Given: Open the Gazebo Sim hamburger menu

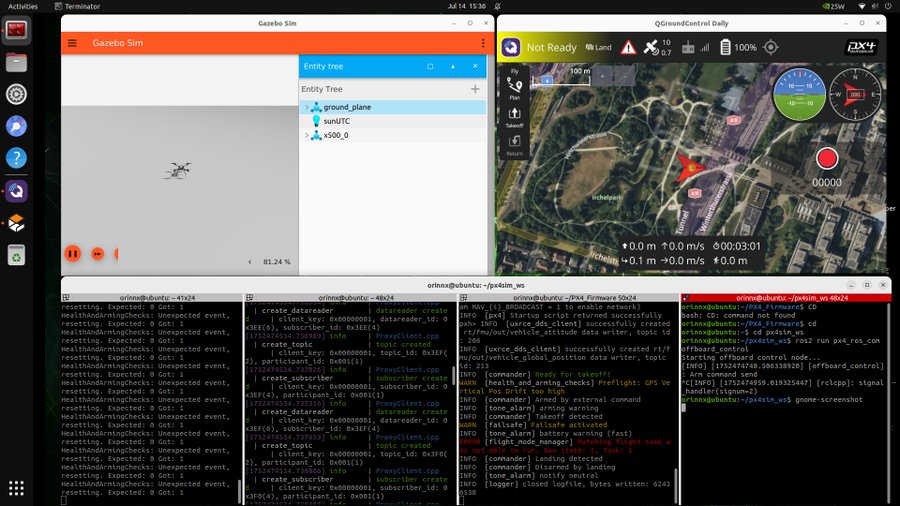Looking at the screenshot, I should click(72, 43).
